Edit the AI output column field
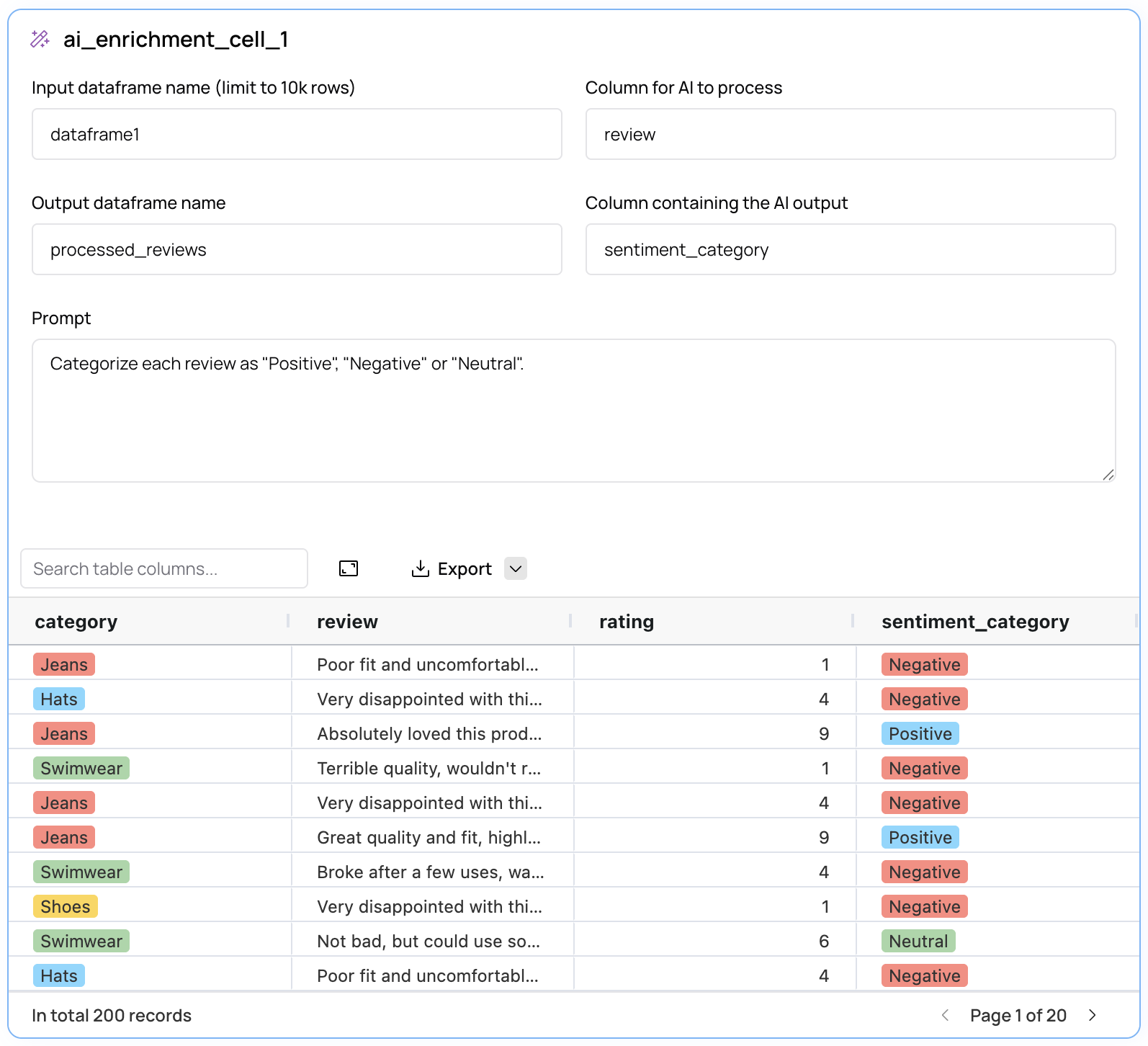Viewport: 1148px width, 1046px height. [x=851, y=249]
